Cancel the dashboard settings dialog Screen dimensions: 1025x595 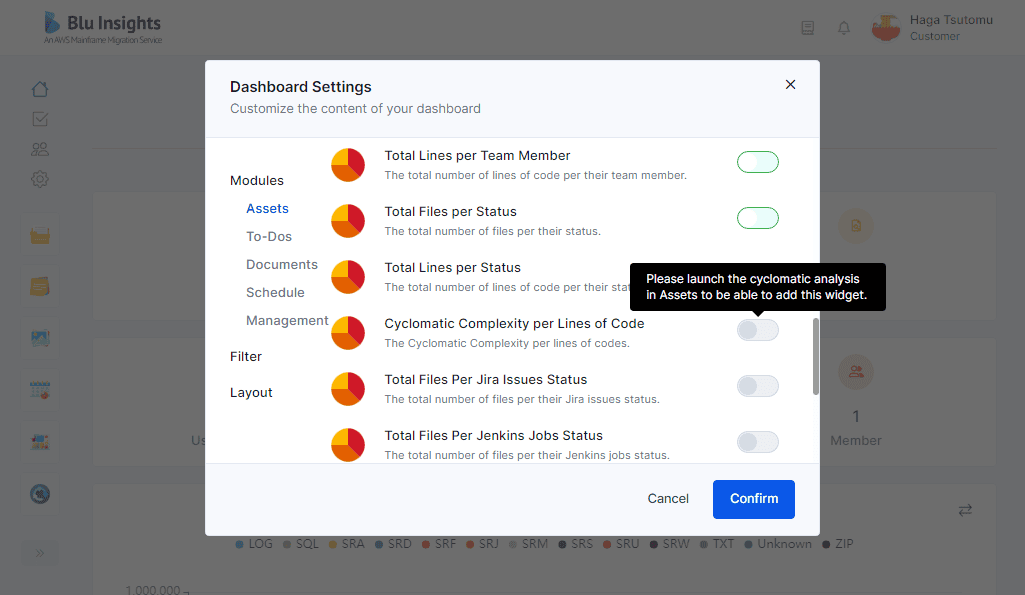pyautogui.click(x=668, y=499)
